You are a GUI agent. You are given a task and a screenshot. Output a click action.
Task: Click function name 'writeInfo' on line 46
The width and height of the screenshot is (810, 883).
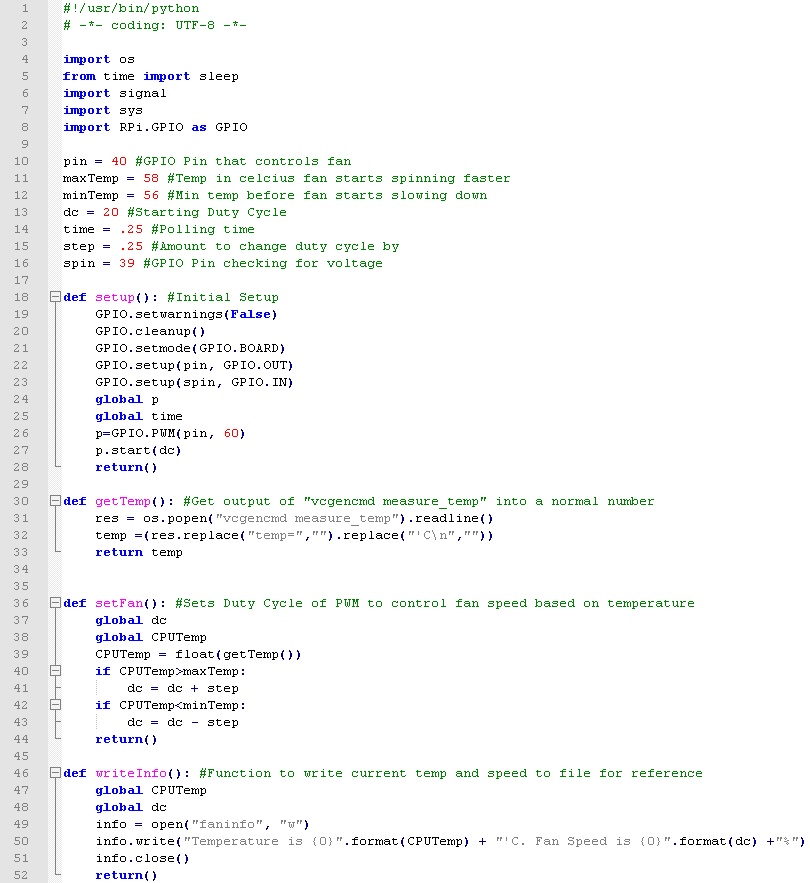131,773
